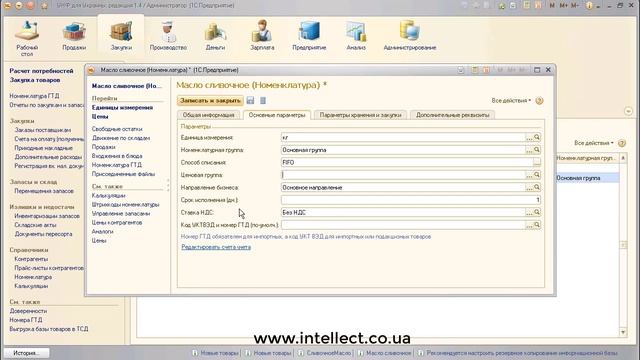
Task: Open the Все действия menu in item form
Action: pyautogui.click(x=511, y=100)
